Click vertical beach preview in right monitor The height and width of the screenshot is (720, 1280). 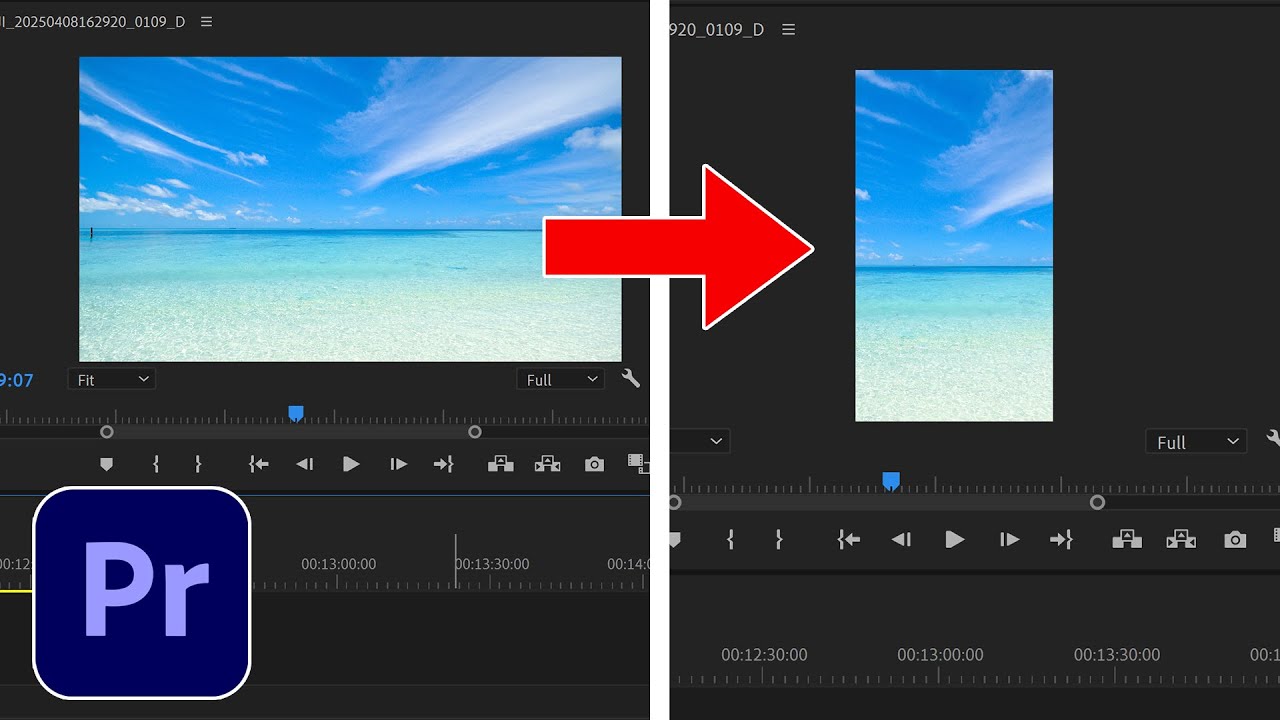point(954,246)
